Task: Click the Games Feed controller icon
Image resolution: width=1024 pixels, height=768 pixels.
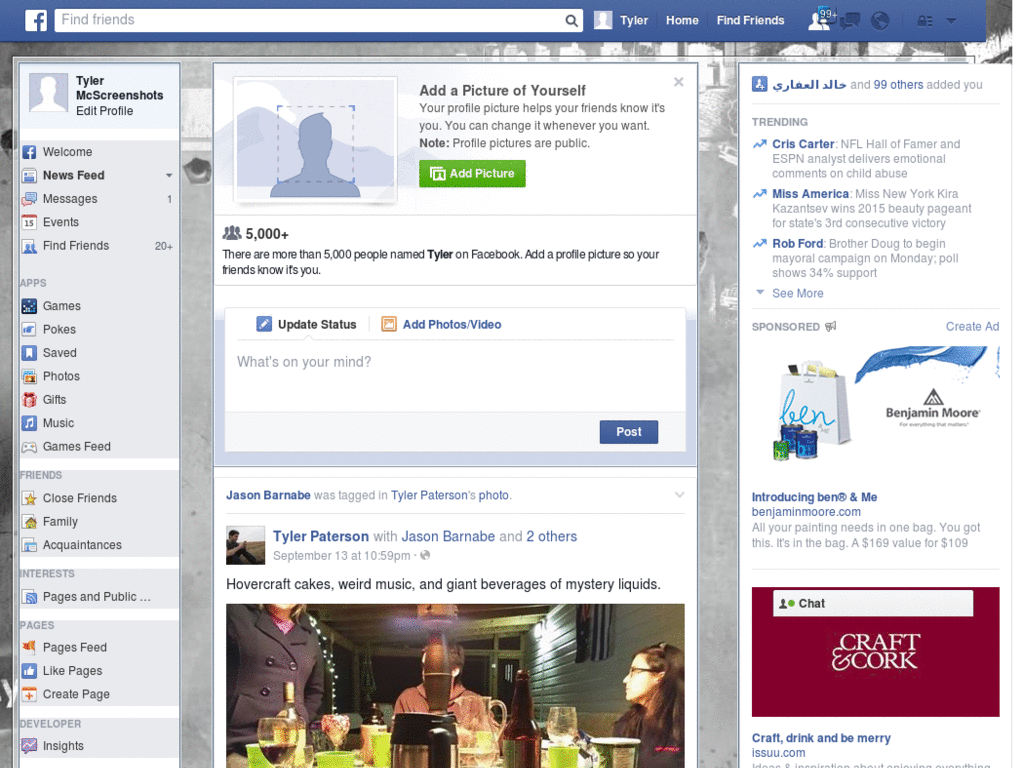Action: pos(29,447)
